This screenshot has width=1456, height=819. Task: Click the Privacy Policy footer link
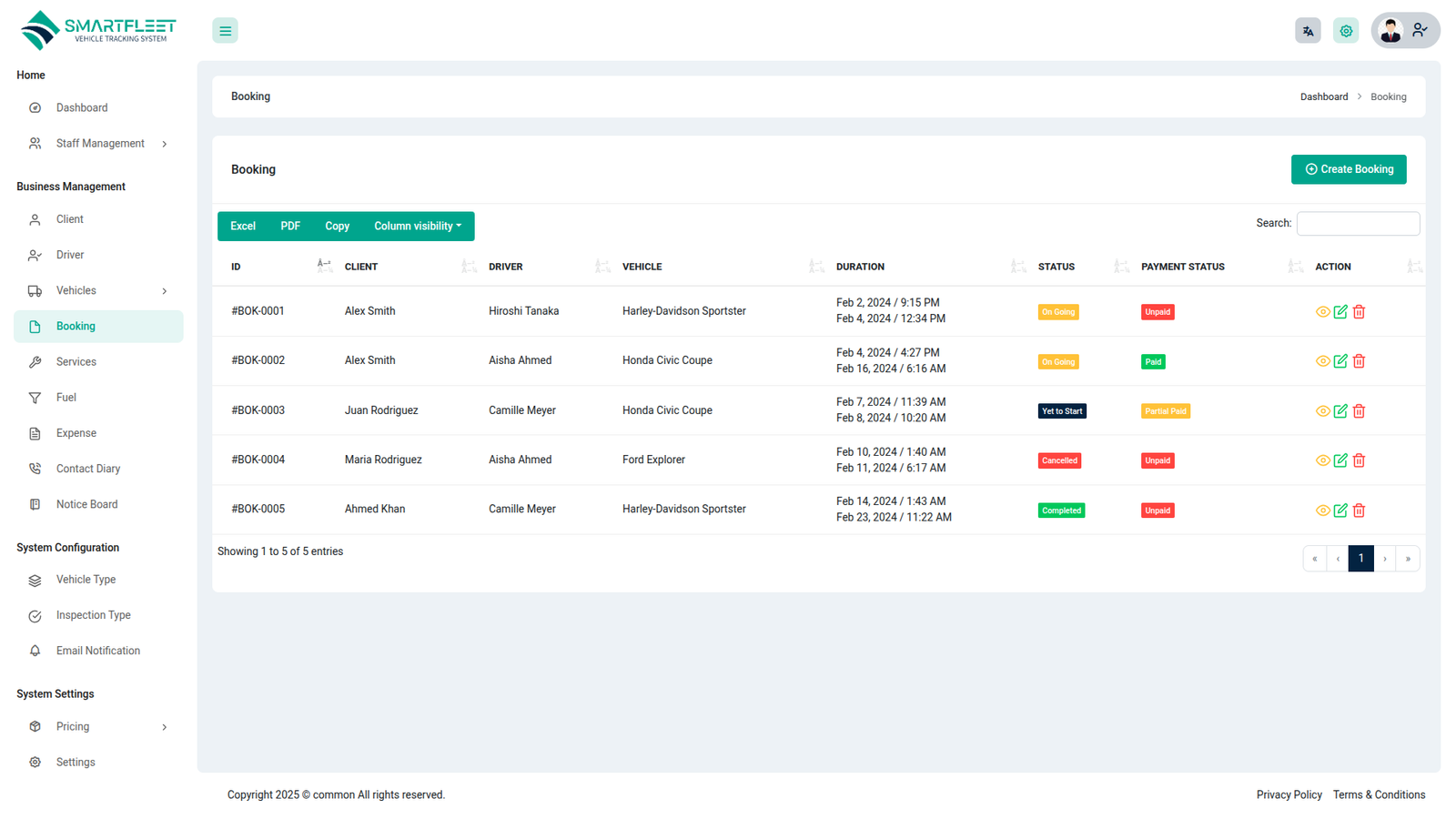(x=1289, y=794)
